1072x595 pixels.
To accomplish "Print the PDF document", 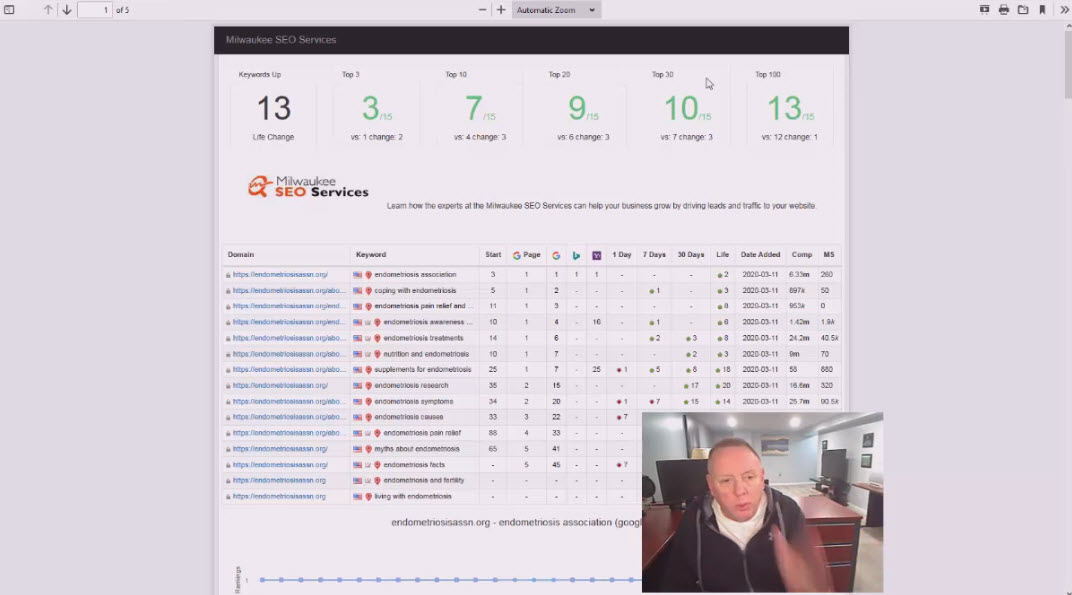I will (1004, 10).
